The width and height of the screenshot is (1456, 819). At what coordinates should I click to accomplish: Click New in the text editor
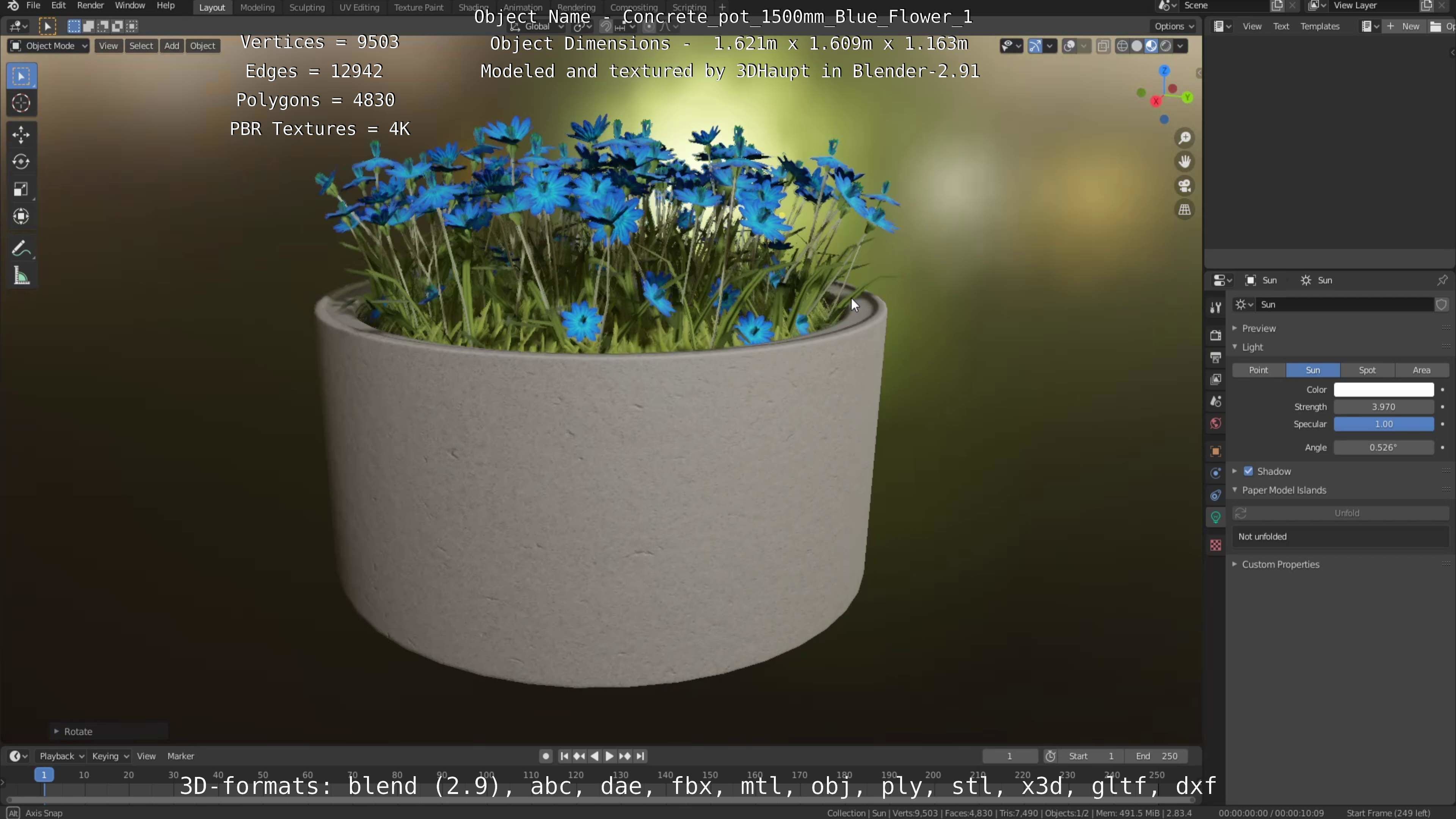pyautogui.click(x=1403, y=26)
